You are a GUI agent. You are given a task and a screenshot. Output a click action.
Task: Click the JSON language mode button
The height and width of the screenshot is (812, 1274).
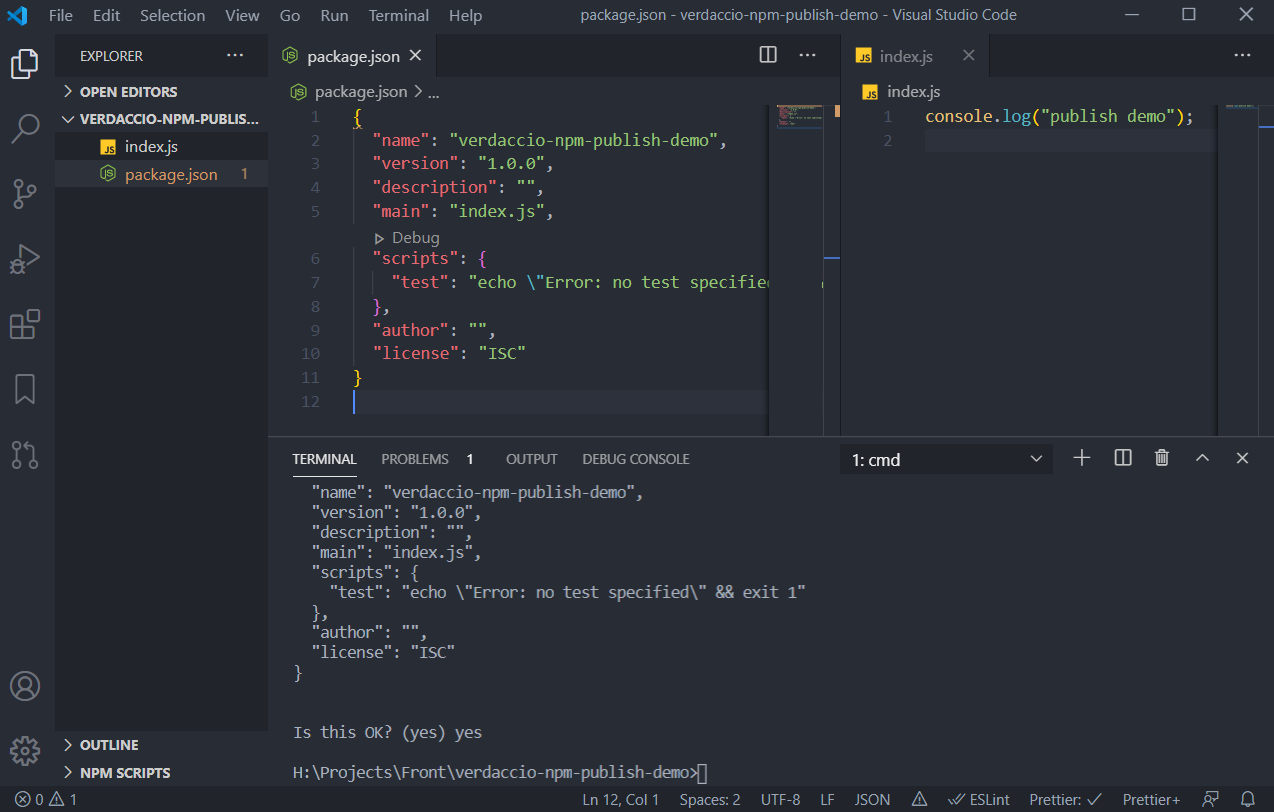(872, 799)
